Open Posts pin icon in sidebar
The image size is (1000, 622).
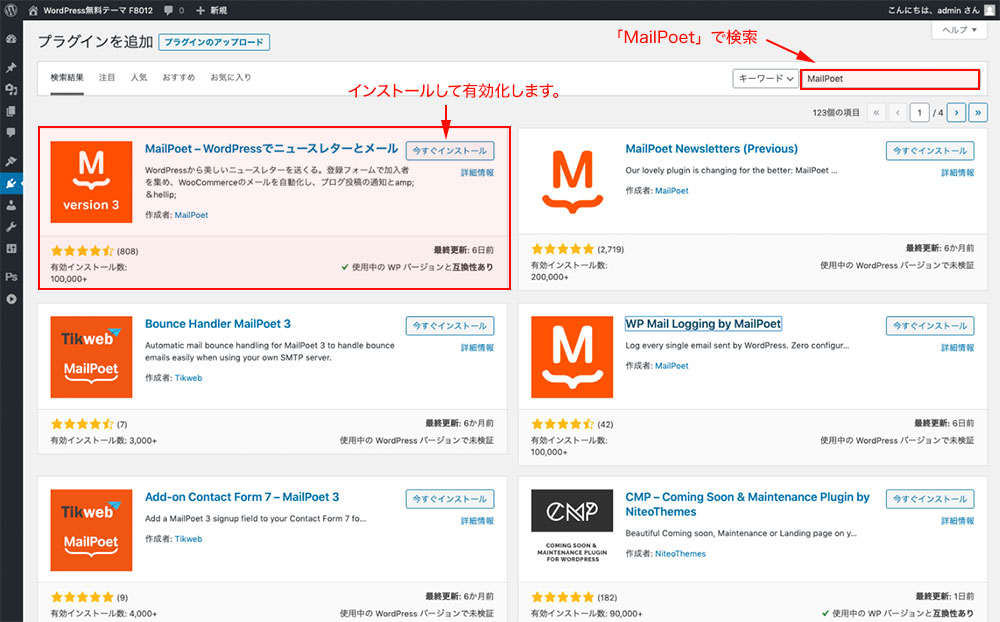pos(11,67)
